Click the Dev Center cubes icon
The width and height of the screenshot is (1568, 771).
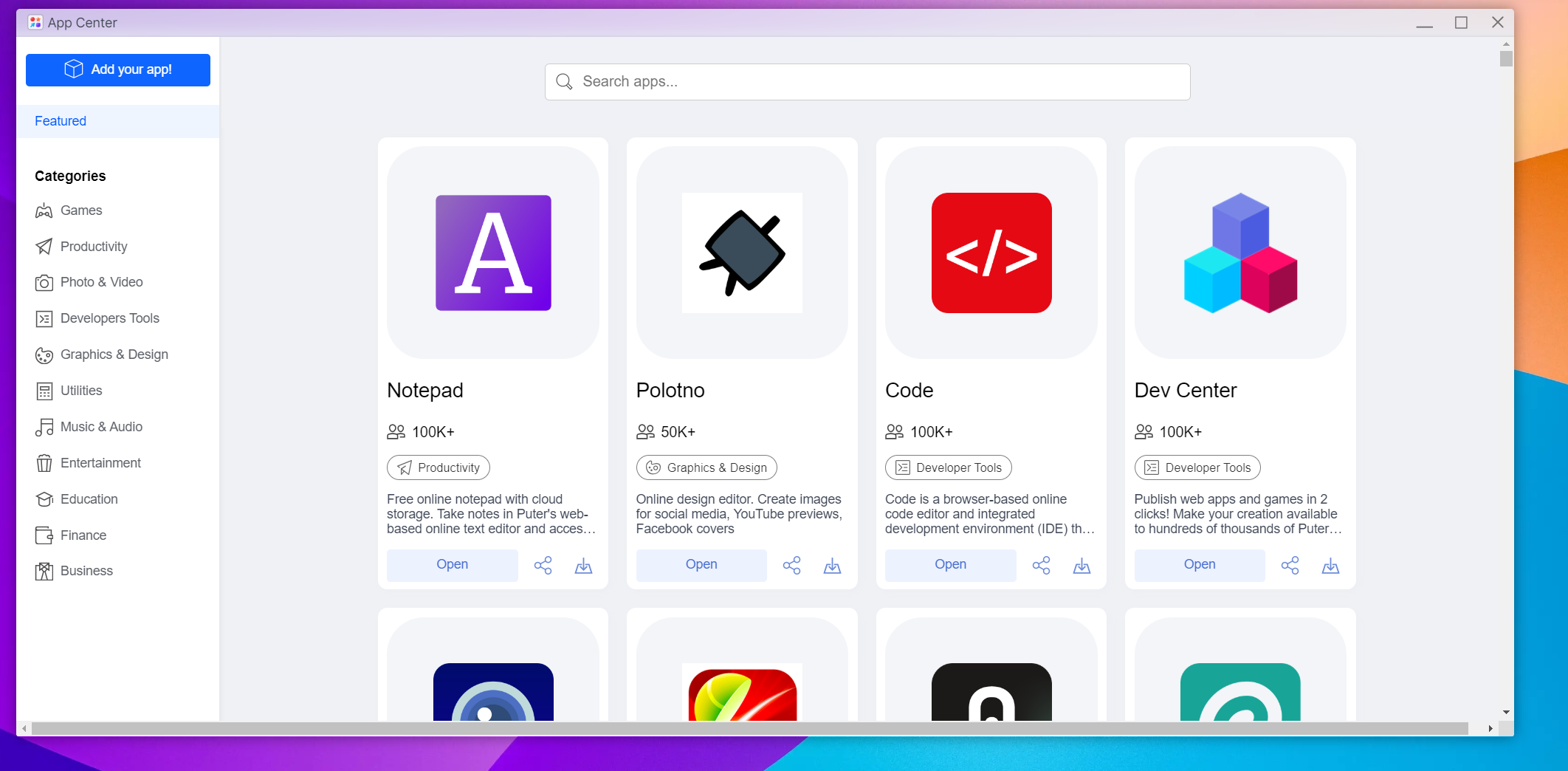tap(1240, 253)
